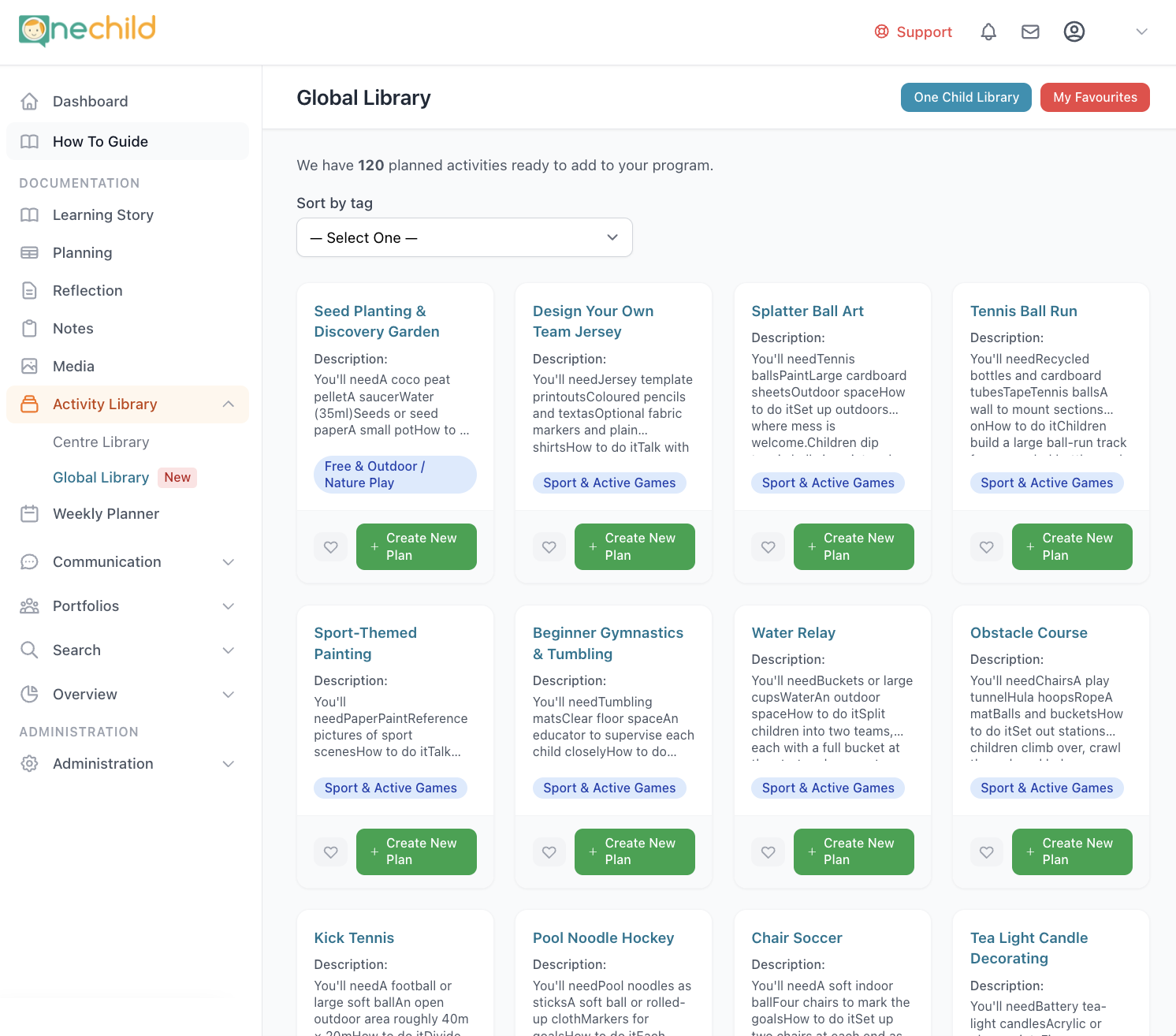Click the Media image icon
The width and height of the screenshot is (1176, 1036).
point(29,366)
